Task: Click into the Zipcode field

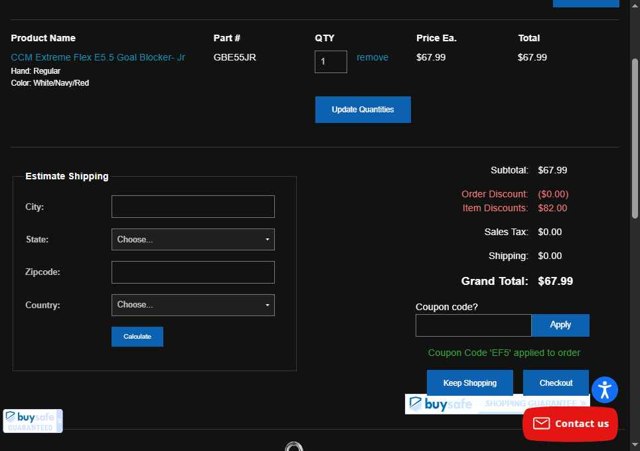Action: pos(193,272)
